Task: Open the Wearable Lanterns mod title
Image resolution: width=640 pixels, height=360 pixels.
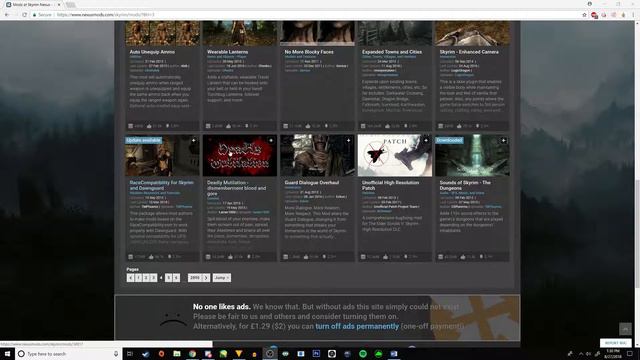Action: point(227,52)
